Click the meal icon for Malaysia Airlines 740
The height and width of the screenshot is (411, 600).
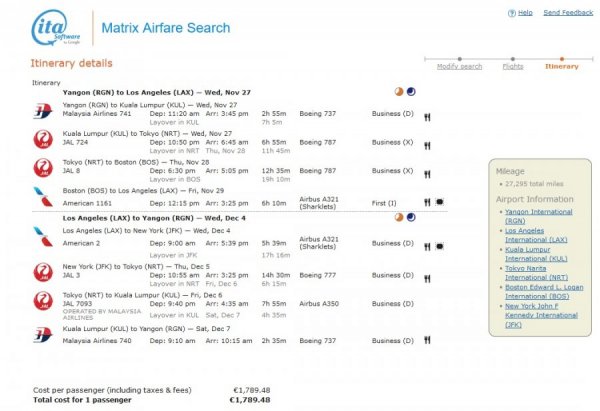pos(427,340)
